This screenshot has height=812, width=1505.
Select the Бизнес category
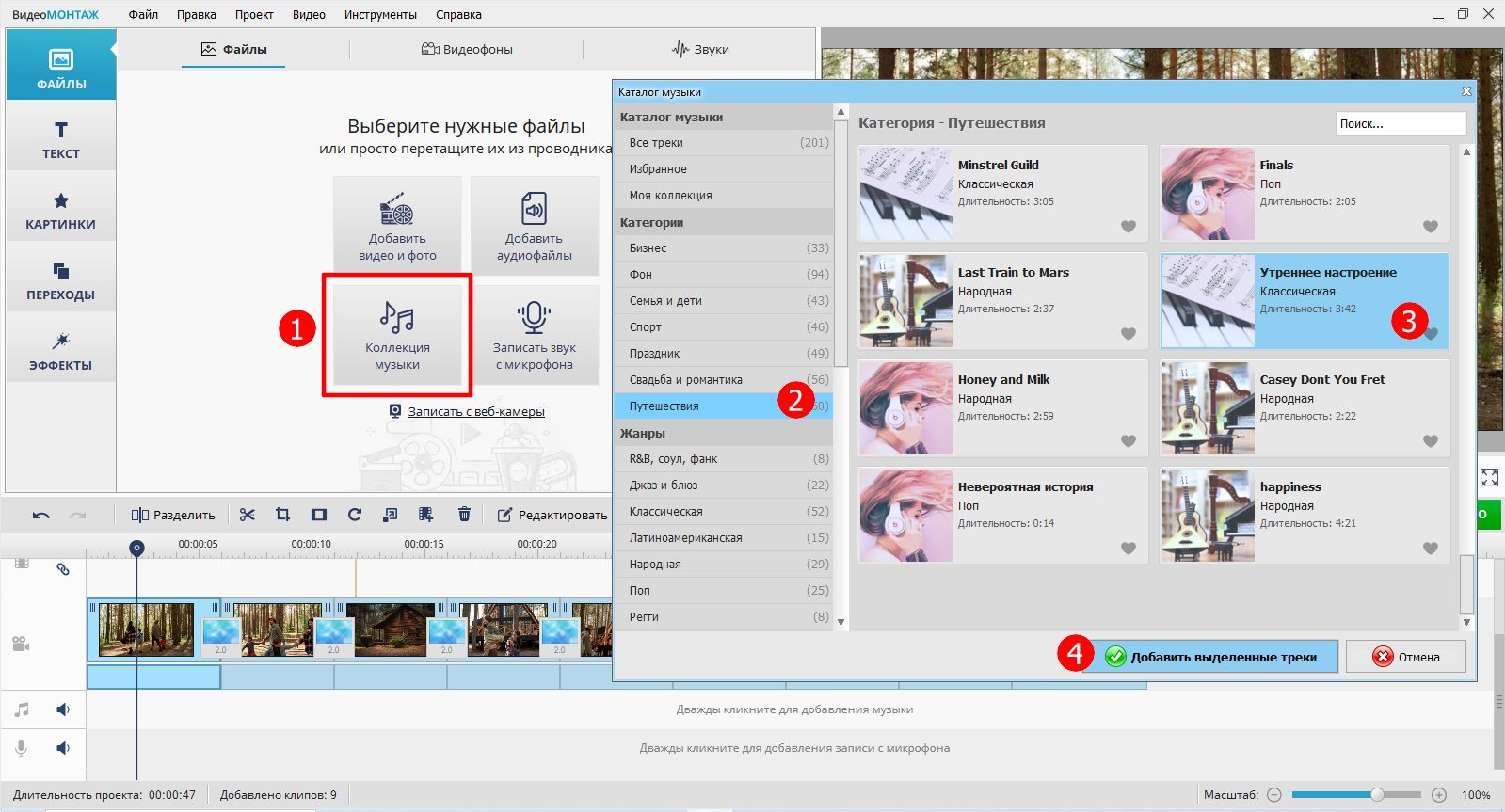tap(648, 248)
